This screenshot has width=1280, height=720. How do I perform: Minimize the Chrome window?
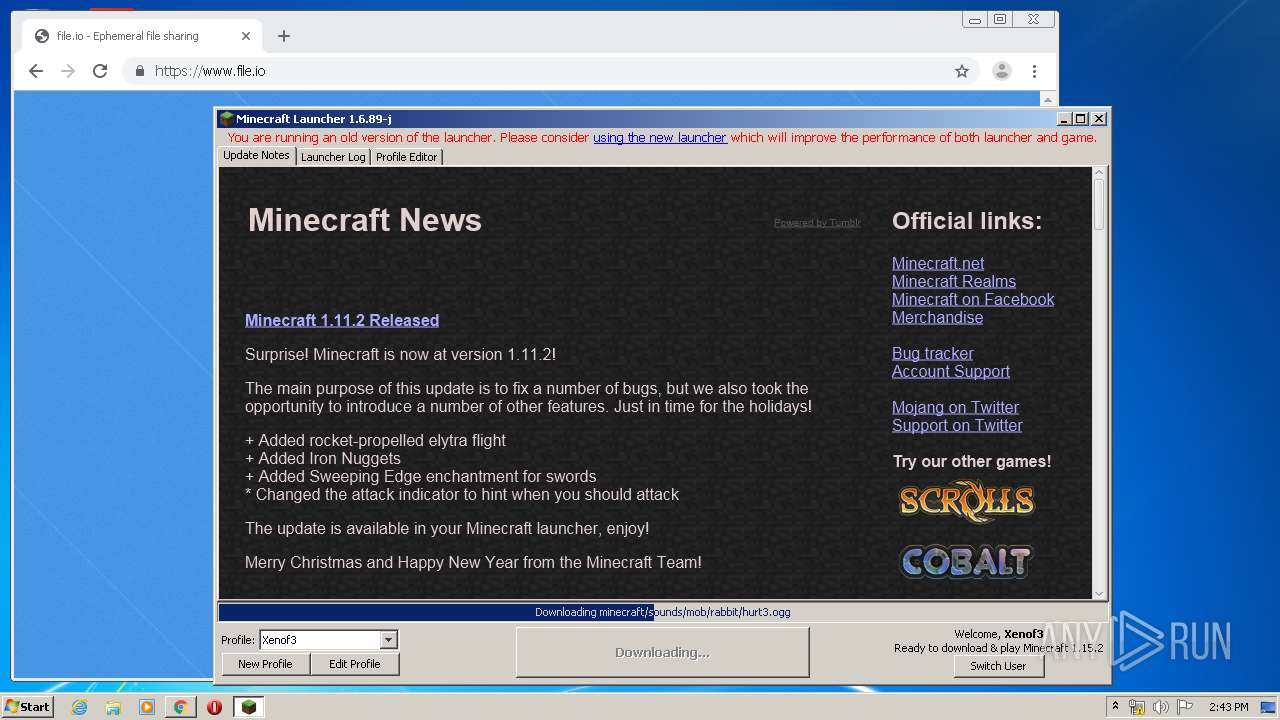click(975, 19)
